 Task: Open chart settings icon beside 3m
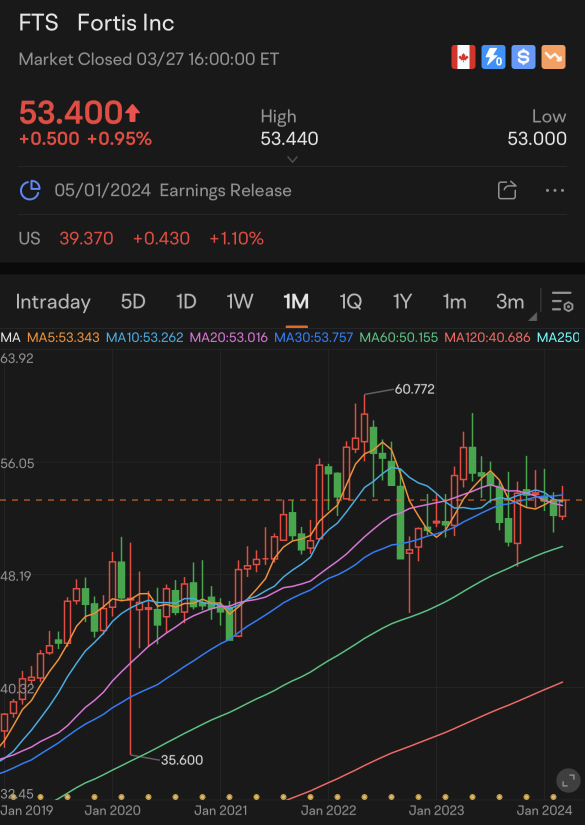coord(562,302)
